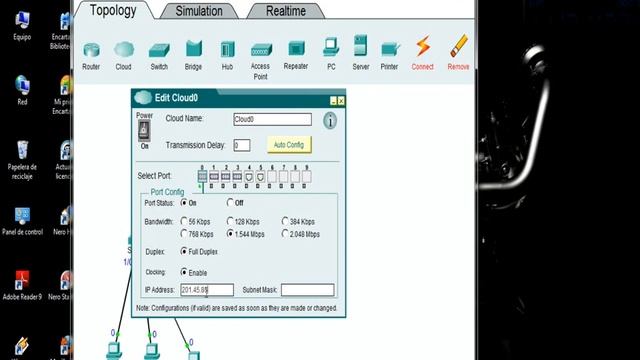Select the Access Point device tool
This screenshot has width=640, height=360.
point(260,61)
